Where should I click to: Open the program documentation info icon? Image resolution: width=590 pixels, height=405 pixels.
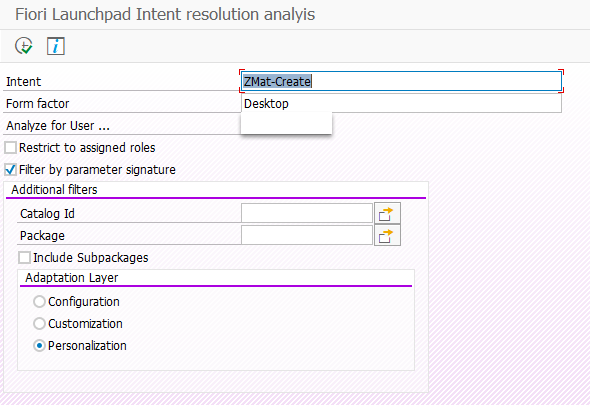[x=56, y=46]
